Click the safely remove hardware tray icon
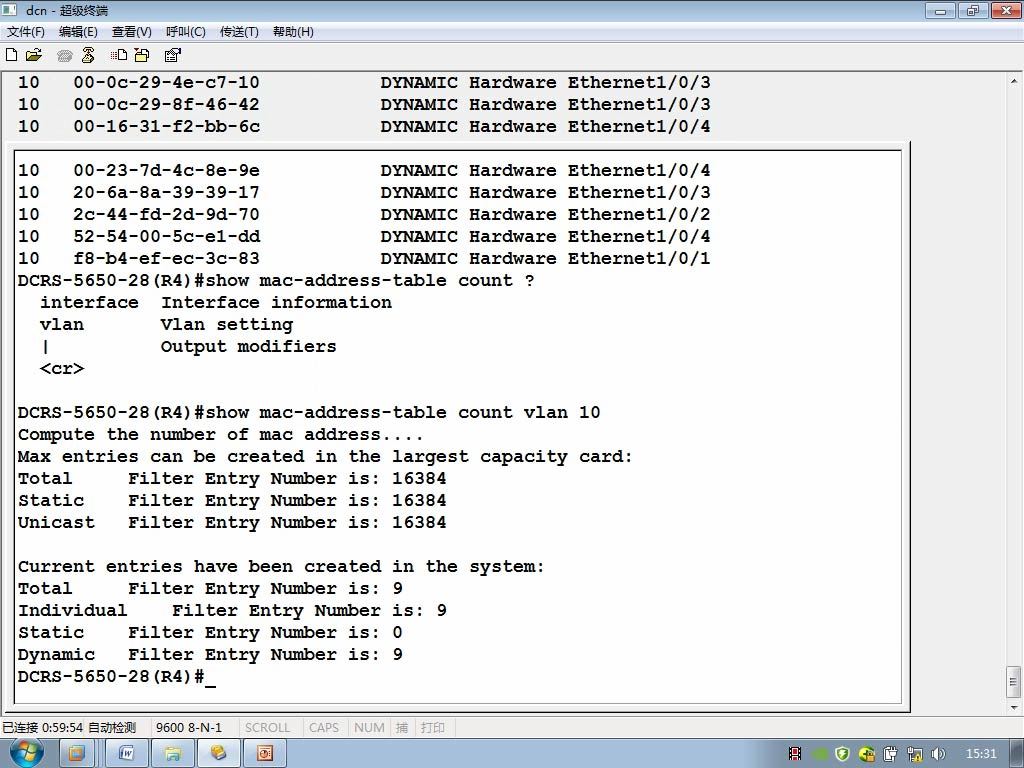This screenshot has height=768, width=1024. click(x=891, y=754)
